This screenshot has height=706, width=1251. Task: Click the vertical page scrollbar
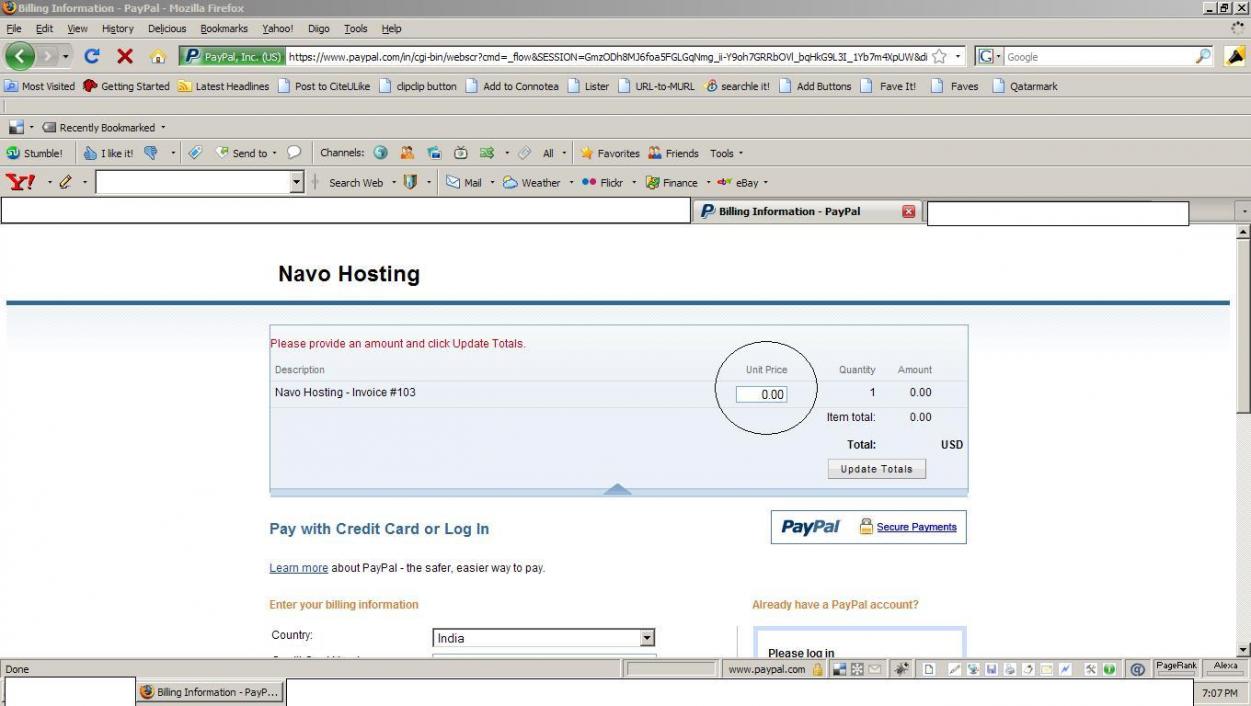[1243, 440]
